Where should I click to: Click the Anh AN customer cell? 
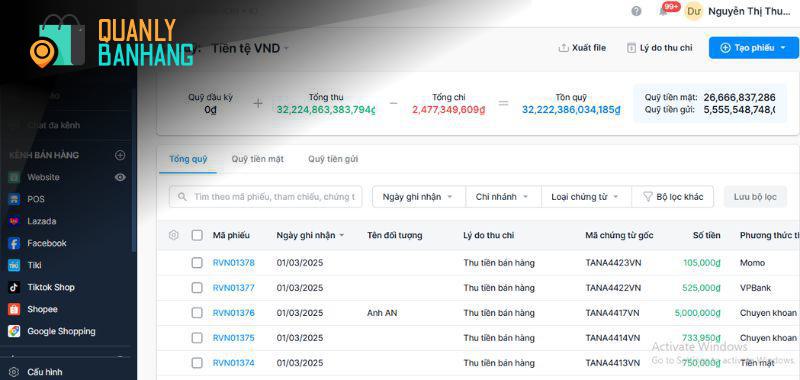point(382,313)
